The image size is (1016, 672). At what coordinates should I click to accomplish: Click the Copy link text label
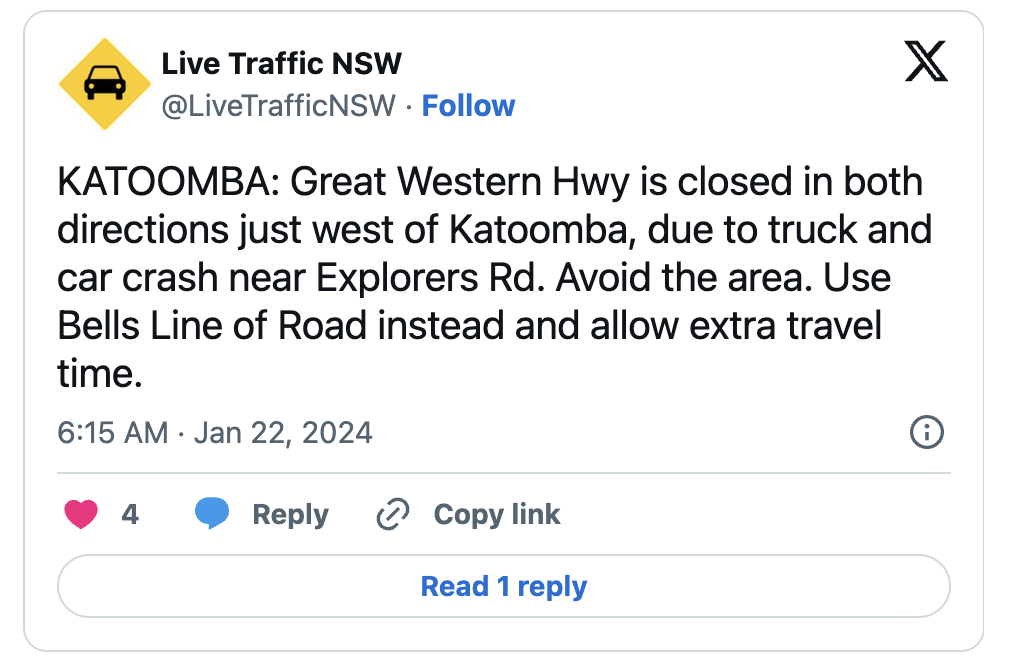[x=496, y=514]
